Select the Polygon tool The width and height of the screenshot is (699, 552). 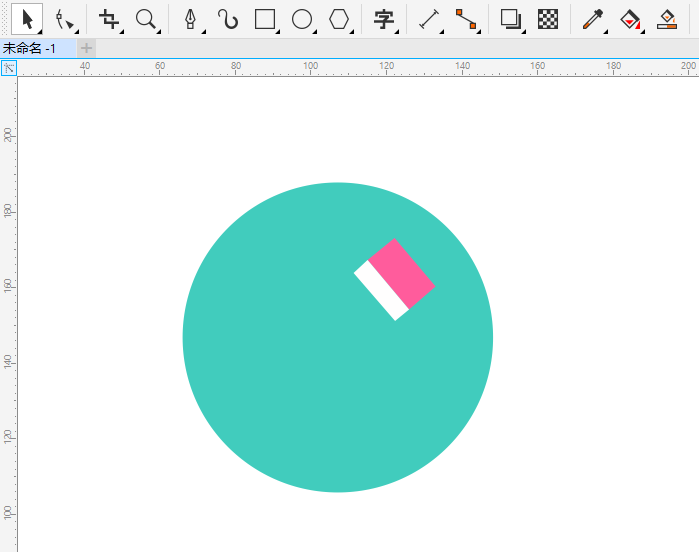click(x=339, y=20)
